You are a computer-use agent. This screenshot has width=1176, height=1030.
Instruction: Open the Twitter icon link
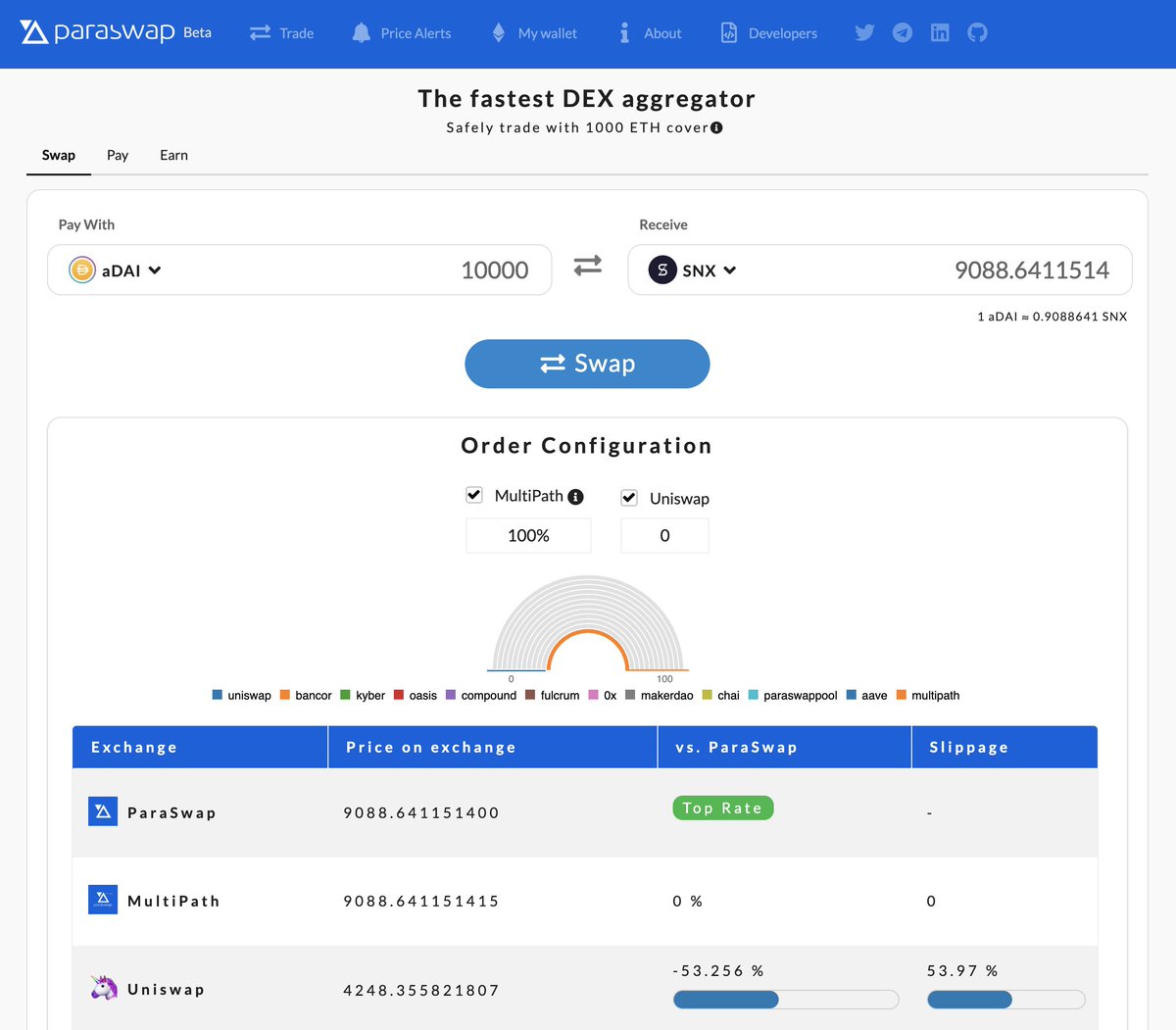864,32
